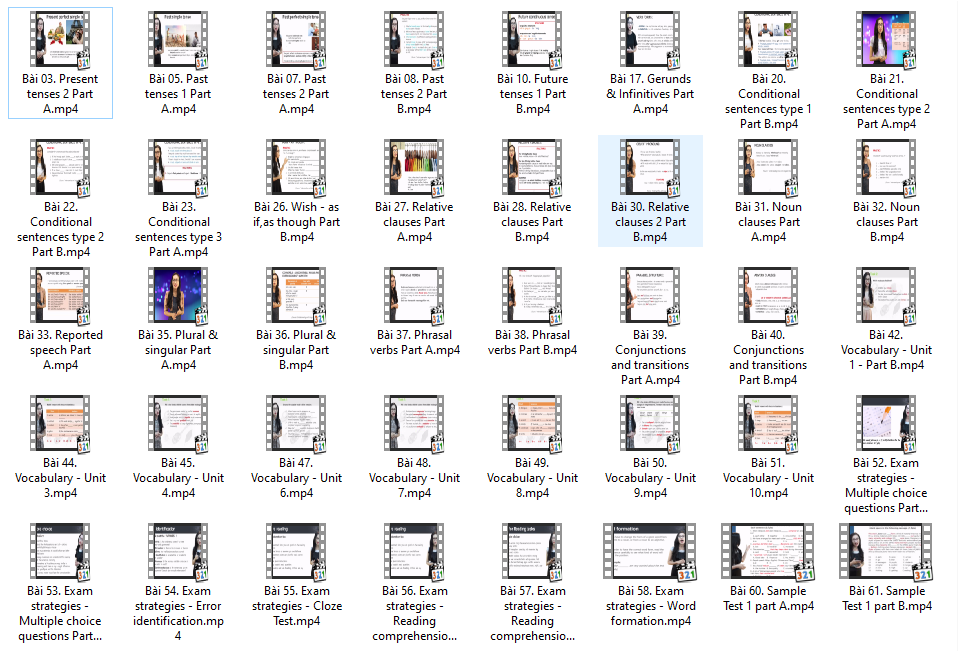Click Bài 55 Exam strategies Cloze Test file
Viewport: 959px width, 651px height.
296,552
